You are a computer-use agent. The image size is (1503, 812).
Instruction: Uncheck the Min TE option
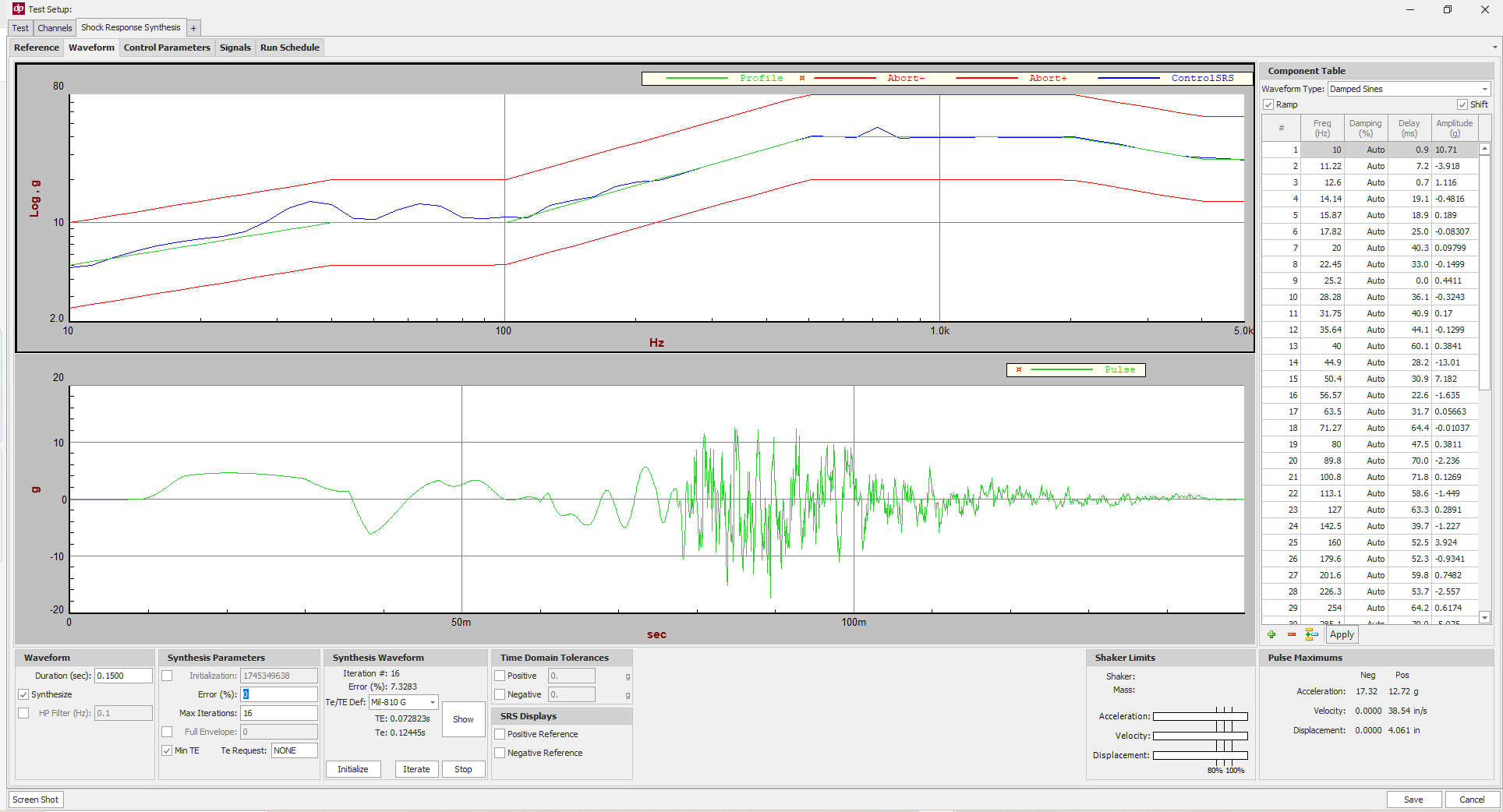pyautogui.click(x=167, y=750)
